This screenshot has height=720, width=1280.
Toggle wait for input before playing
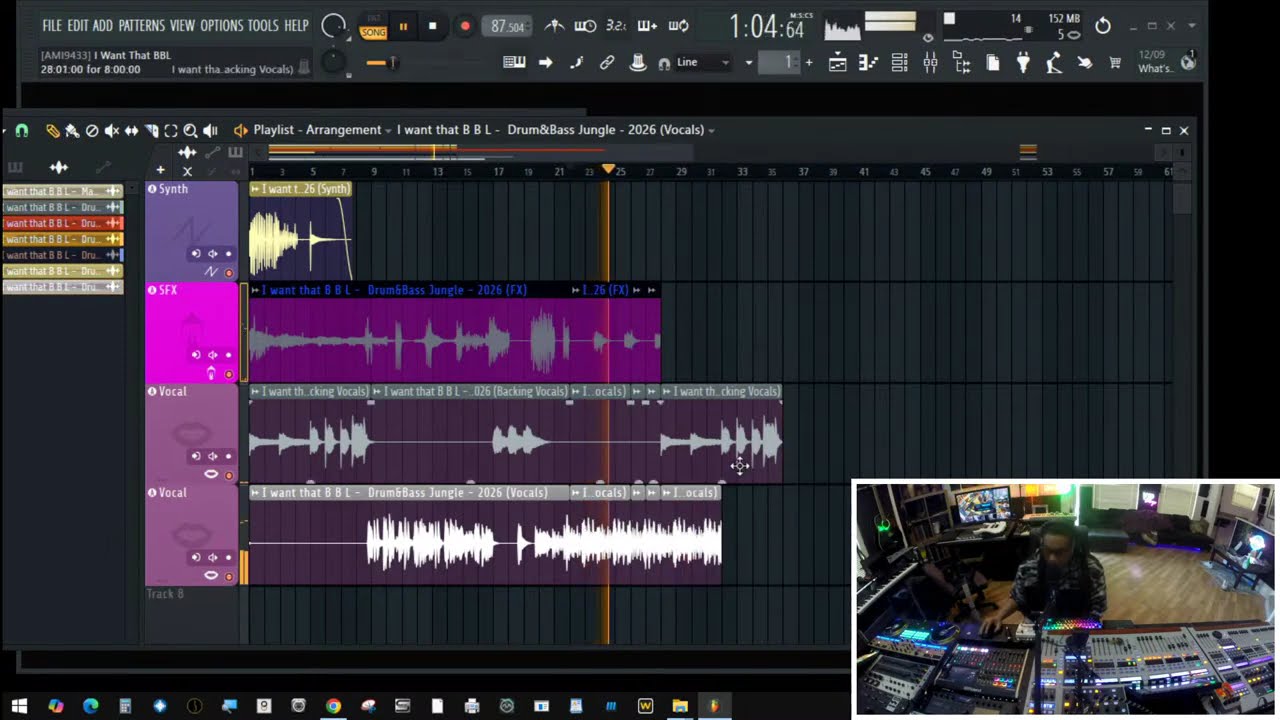pos(586,27)
